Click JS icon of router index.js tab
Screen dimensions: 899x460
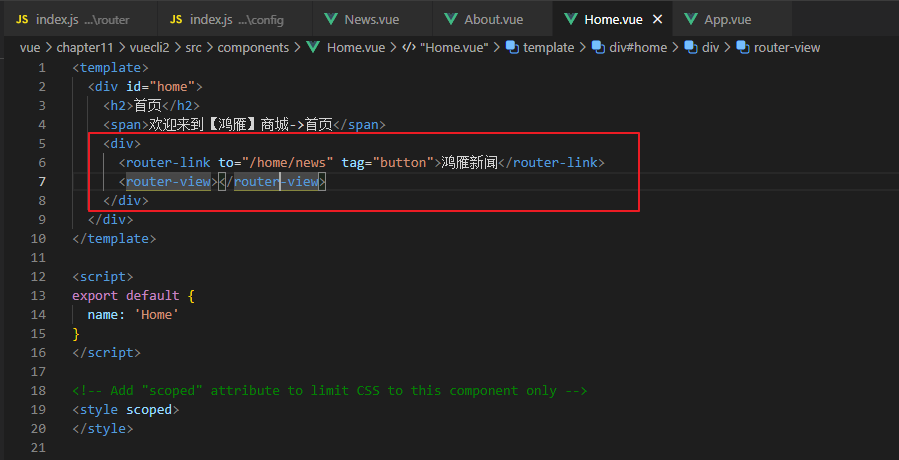22,20
